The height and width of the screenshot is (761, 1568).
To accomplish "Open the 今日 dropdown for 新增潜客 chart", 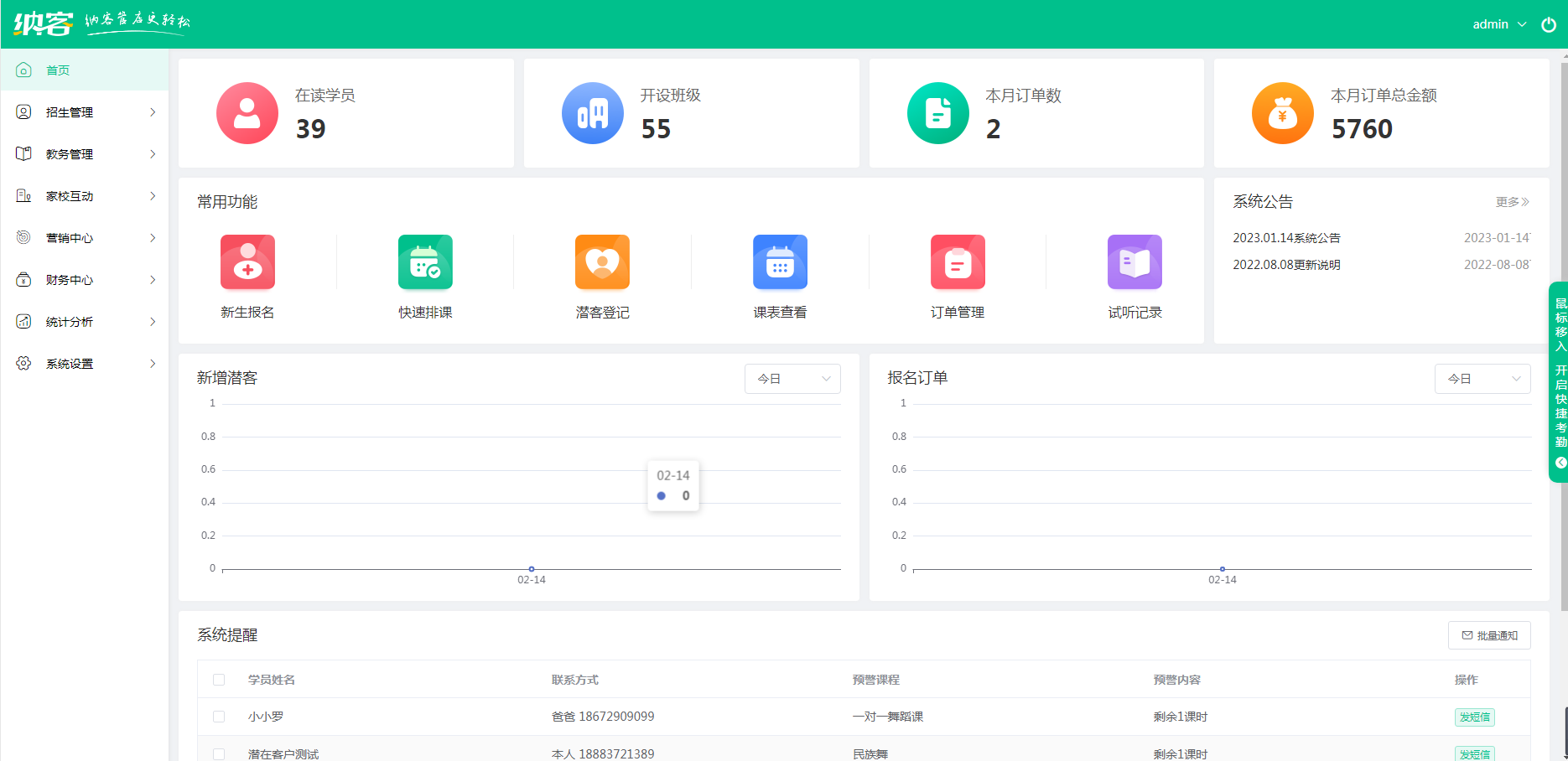I will coord(792,378).
